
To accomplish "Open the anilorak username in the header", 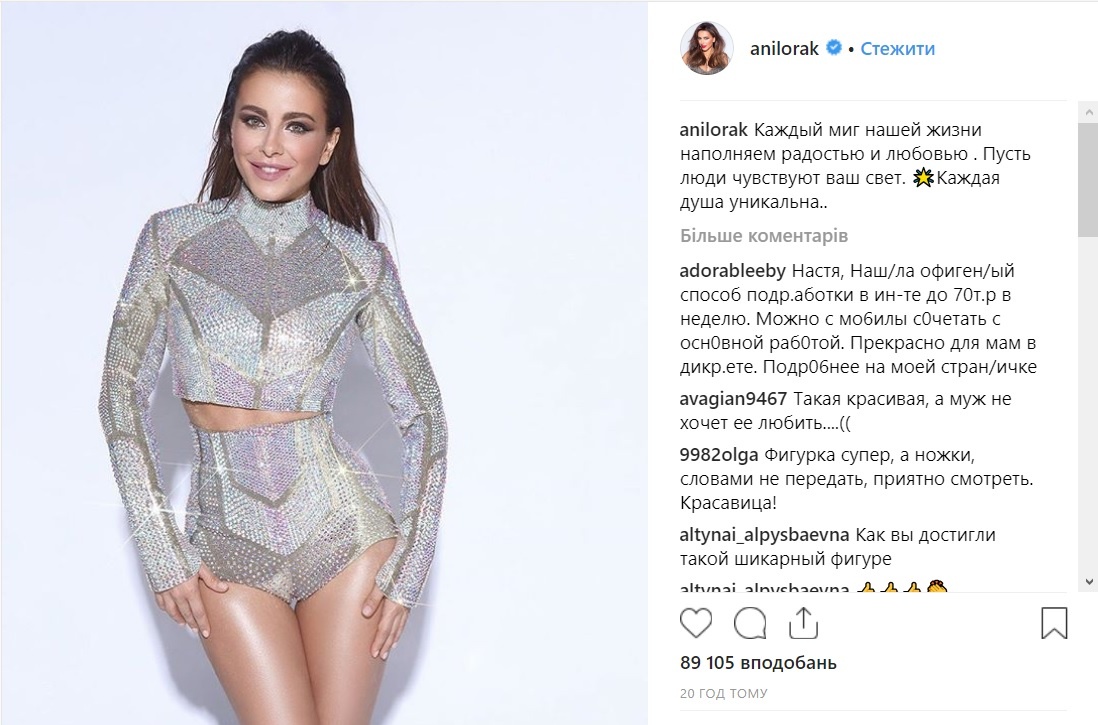I will tap(784, 48).
